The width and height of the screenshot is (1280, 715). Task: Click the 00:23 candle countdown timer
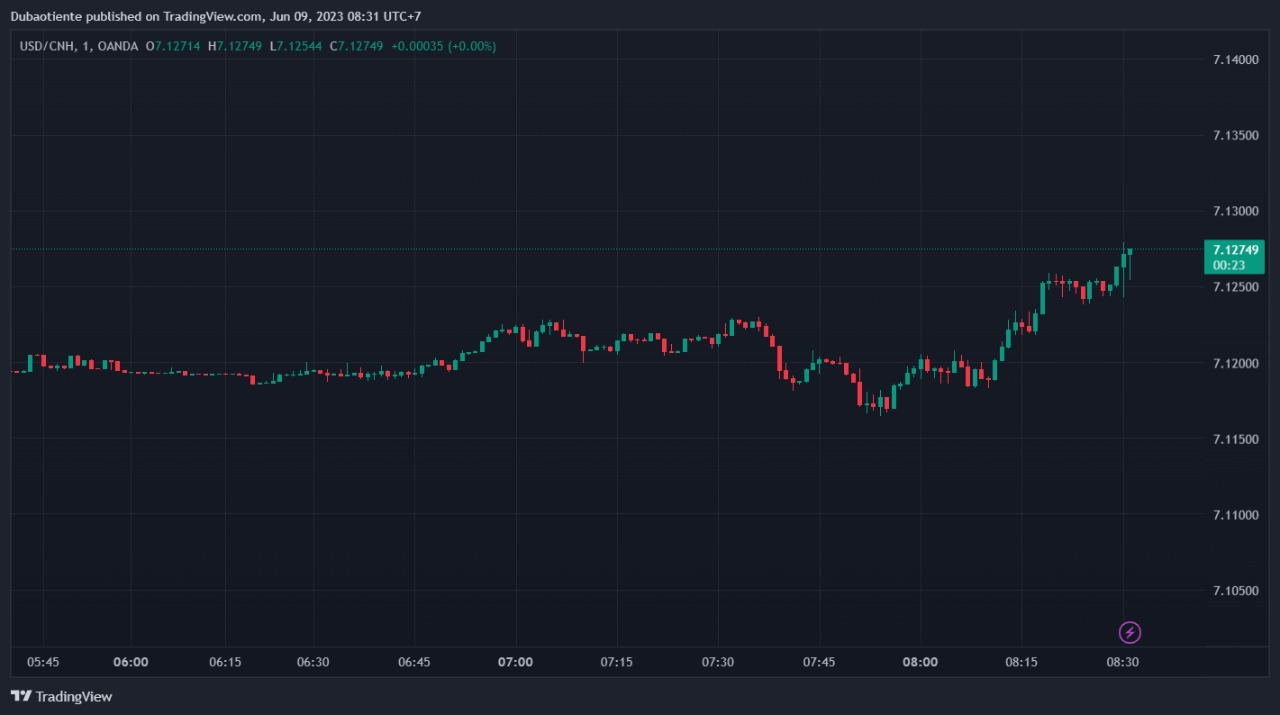1229,265
